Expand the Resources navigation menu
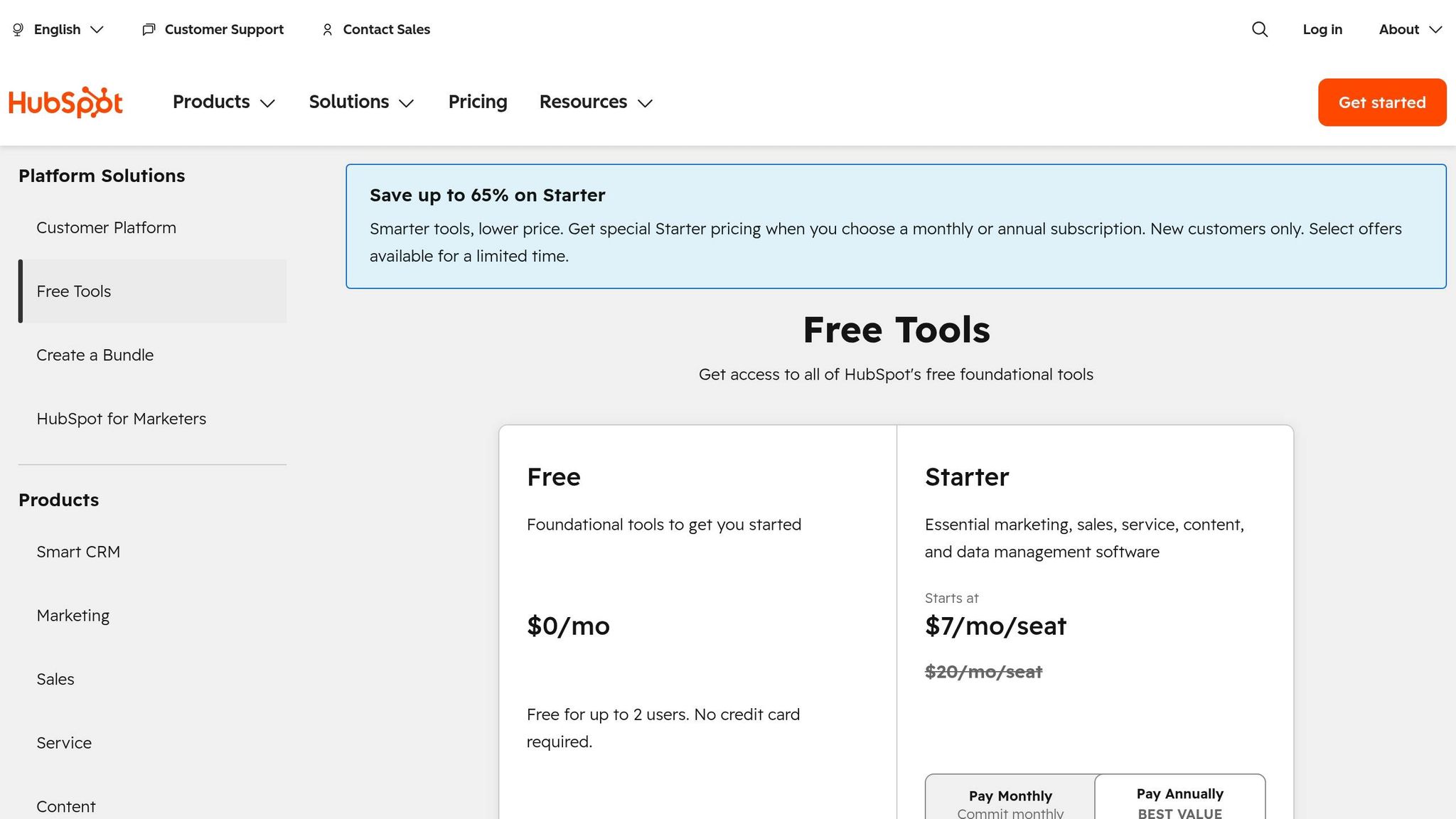Viewport: 1456px width, 819px height. pos(596,102)
